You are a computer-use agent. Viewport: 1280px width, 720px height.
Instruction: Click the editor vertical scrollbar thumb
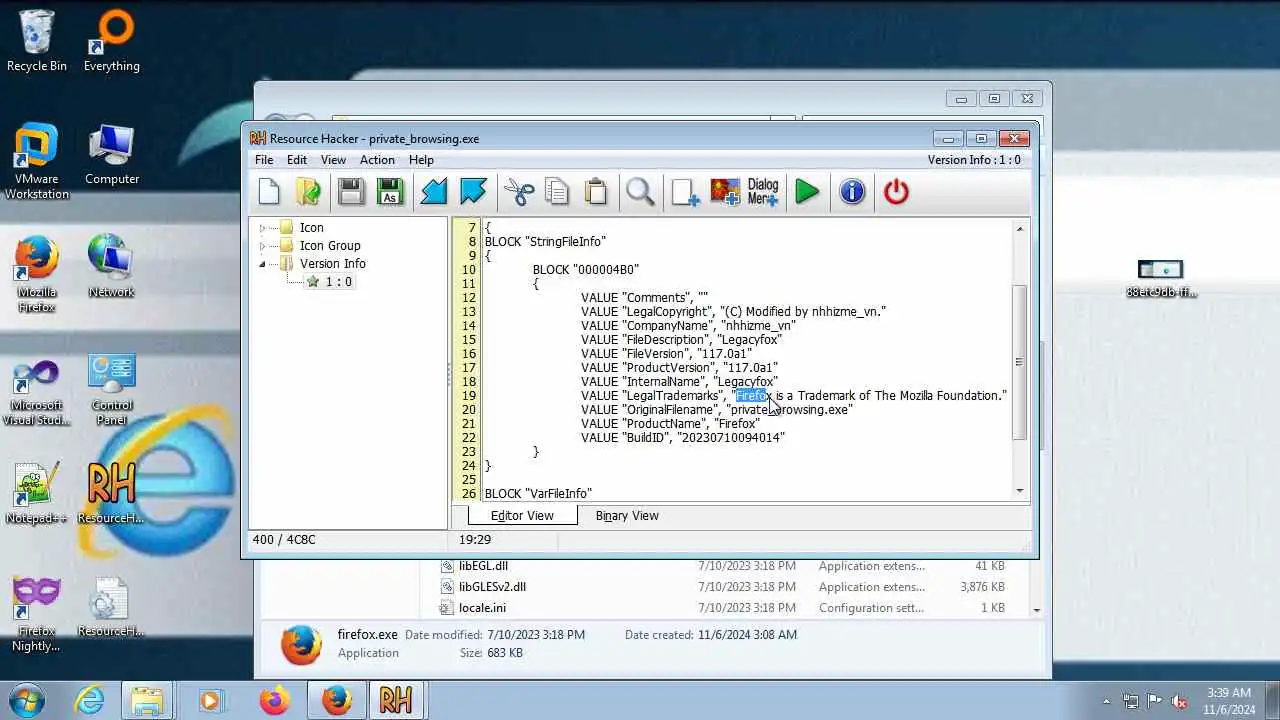1020,362
